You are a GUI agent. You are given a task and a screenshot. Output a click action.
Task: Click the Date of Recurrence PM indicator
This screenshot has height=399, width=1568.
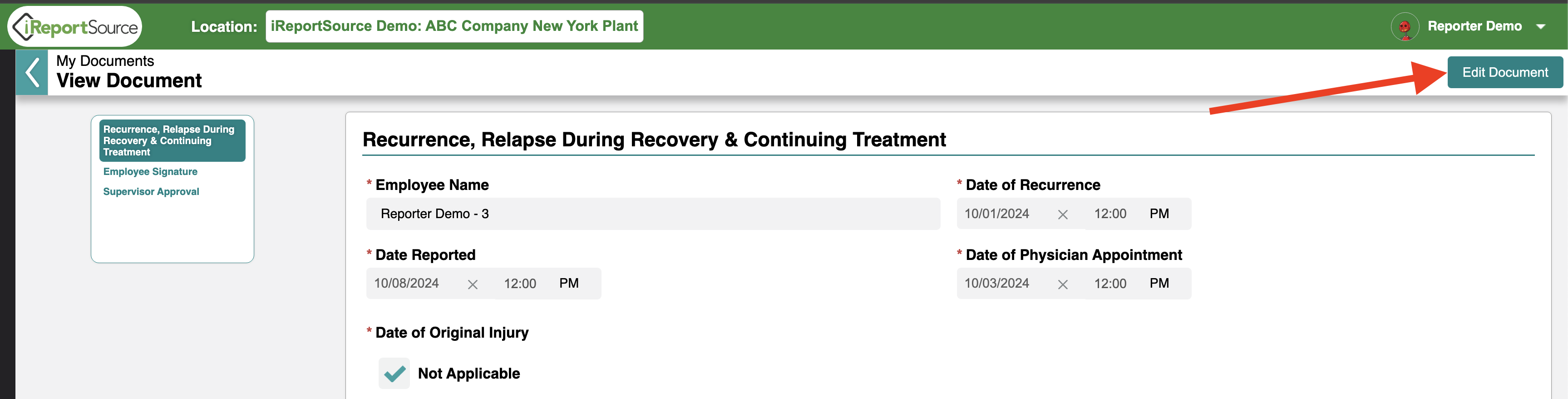click(1159, 214)
